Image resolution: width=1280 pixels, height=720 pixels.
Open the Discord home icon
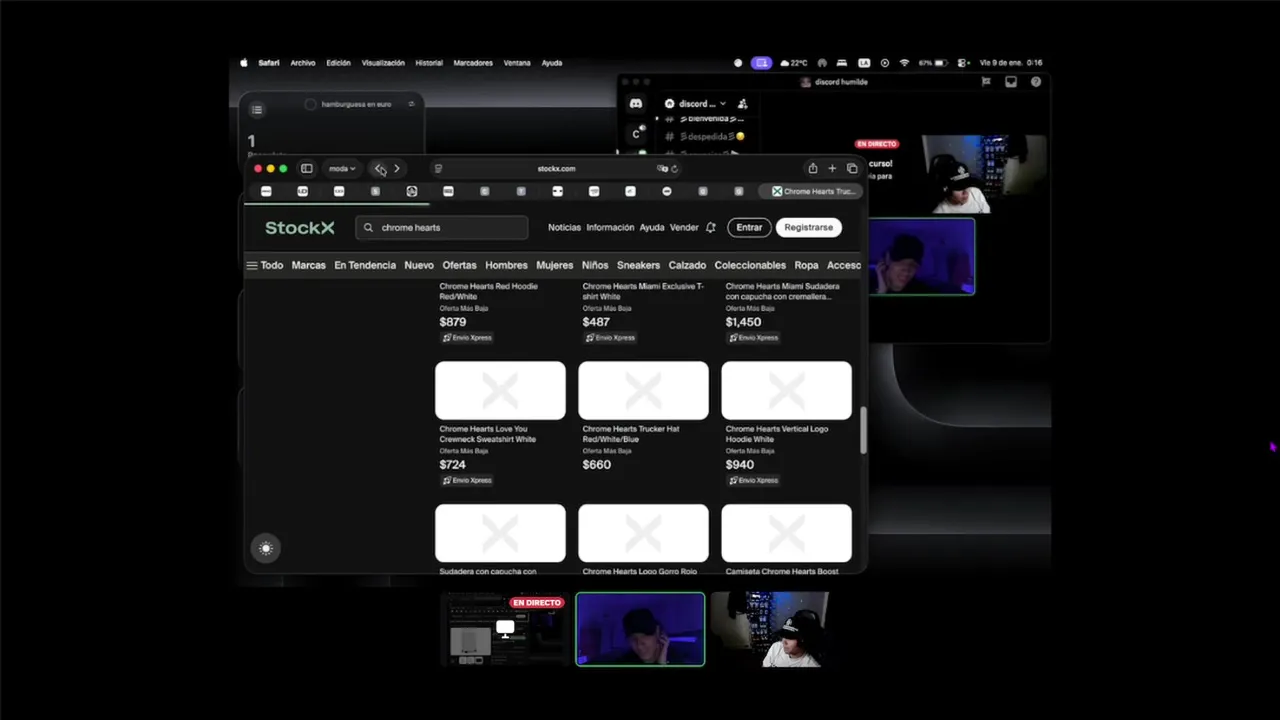636,104
